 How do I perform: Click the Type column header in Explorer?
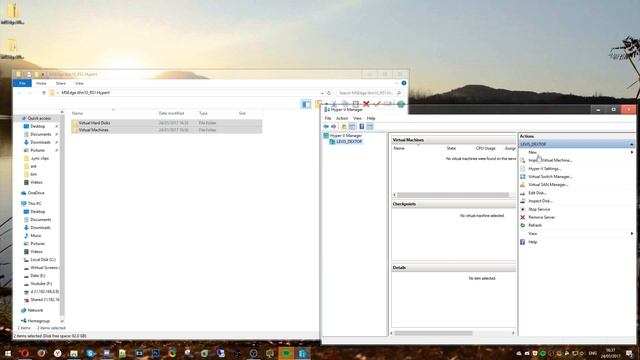coord(203,113)
